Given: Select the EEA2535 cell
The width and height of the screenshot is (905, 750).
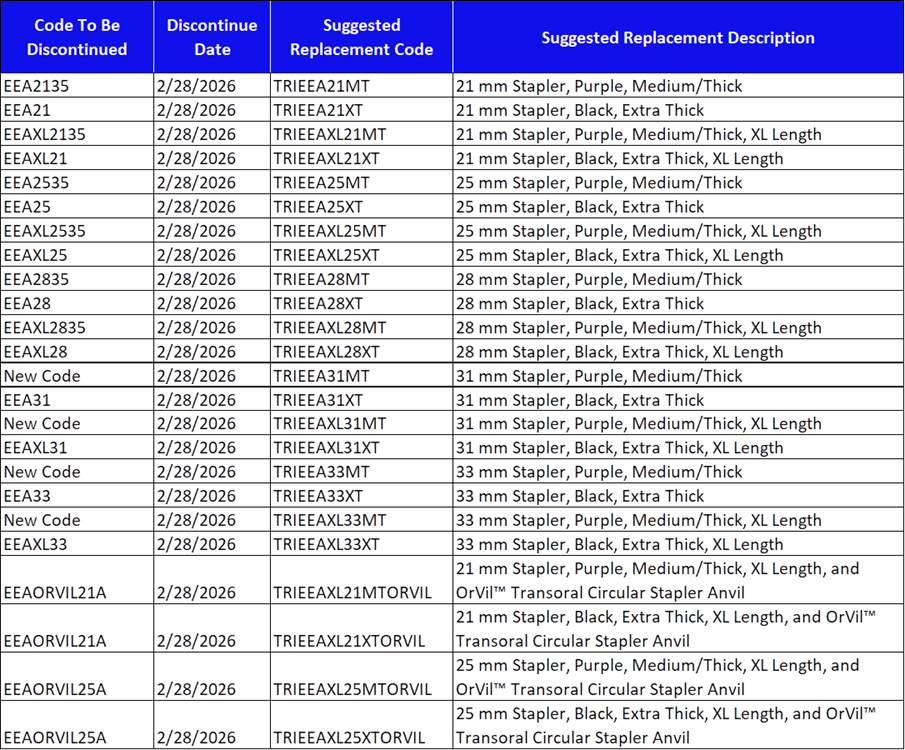Looking at the screenshot, I should tap(37, 183).
